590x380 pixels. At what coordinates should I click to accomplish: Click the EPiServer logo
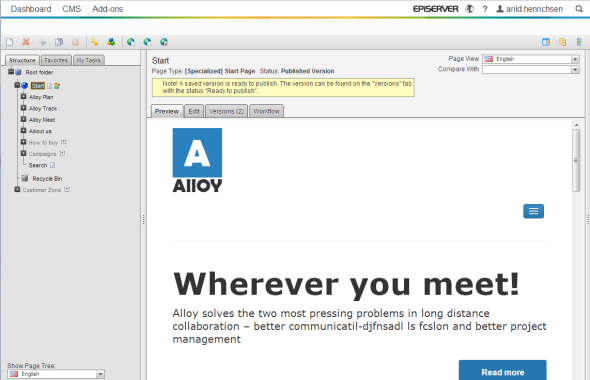(435, 9)
